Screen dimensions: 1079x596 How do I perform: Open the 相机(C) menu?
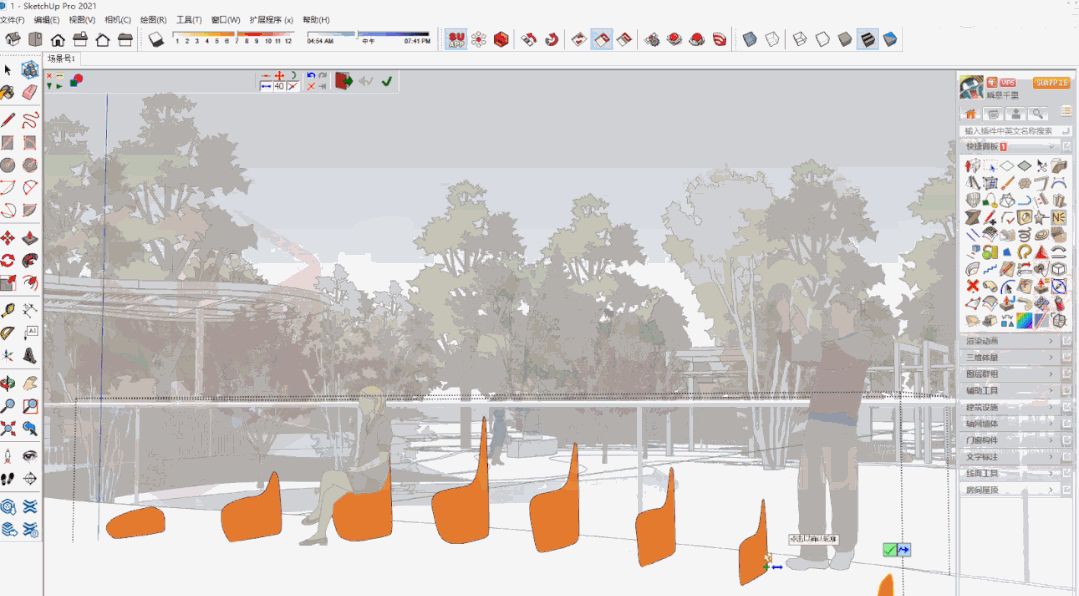118,20
